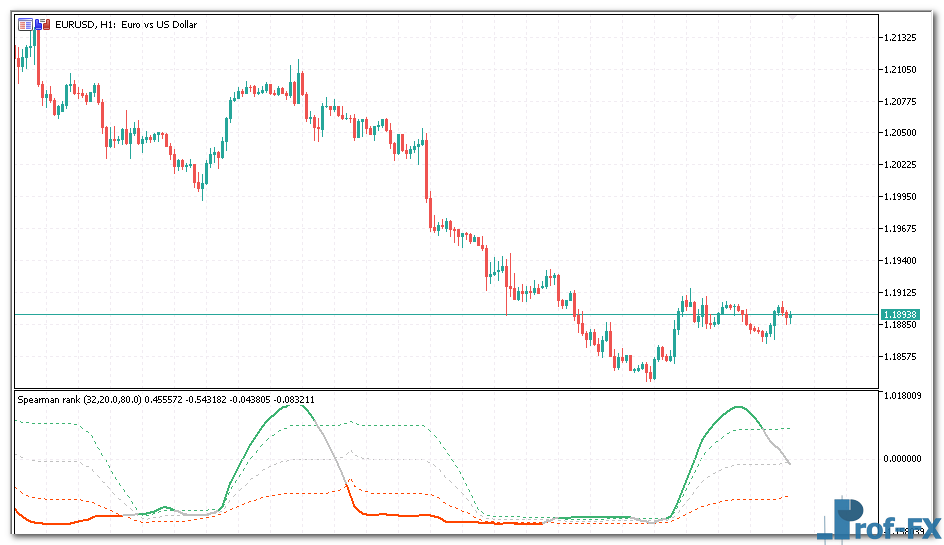Select the green Spearman rank peak line
944x545 pixels.
point(285,405)
